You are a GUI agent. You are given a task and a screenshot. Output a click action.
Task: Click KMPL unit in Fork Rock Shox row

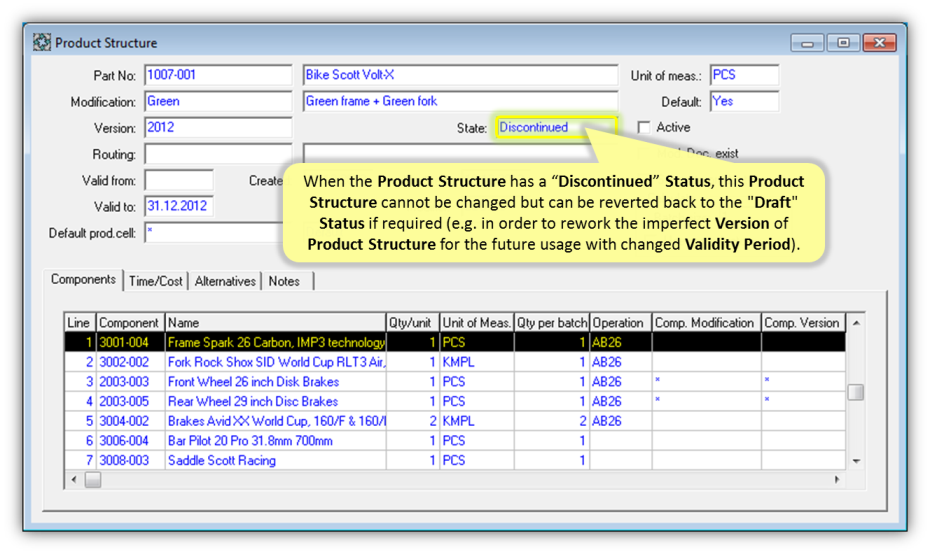click(458, 362)
